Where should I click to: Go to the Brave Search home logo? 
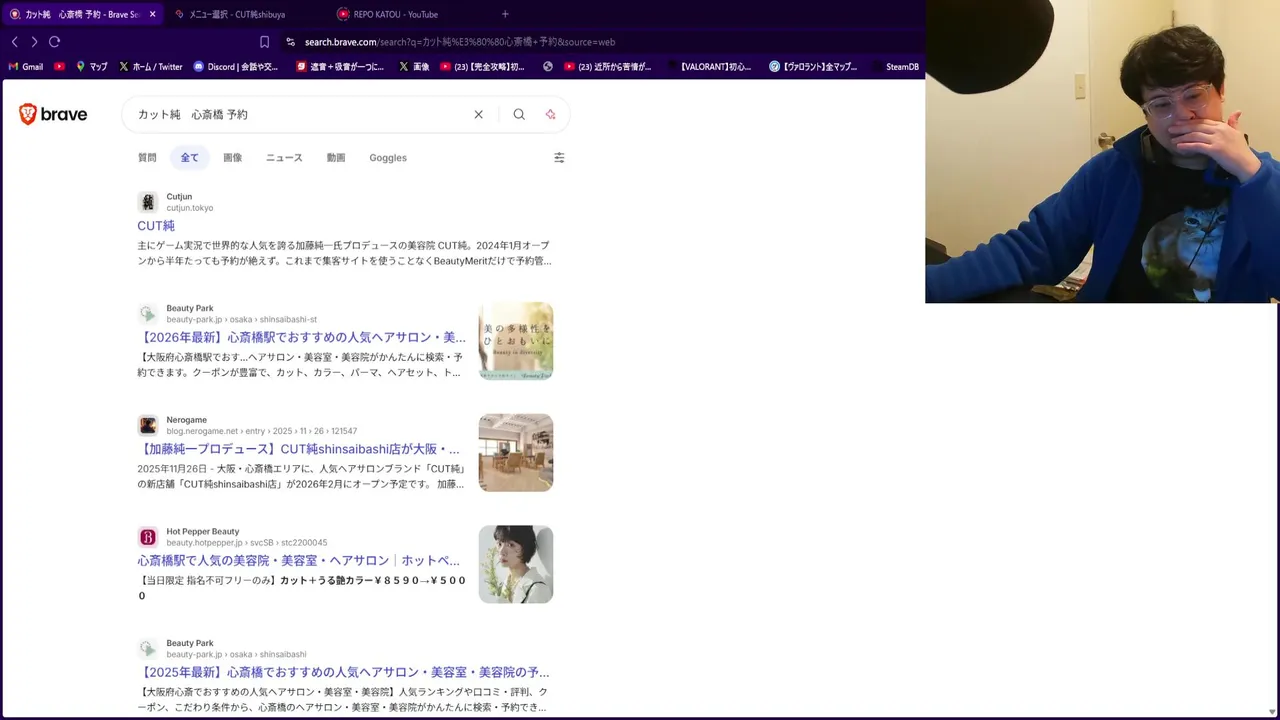(53, 114)
